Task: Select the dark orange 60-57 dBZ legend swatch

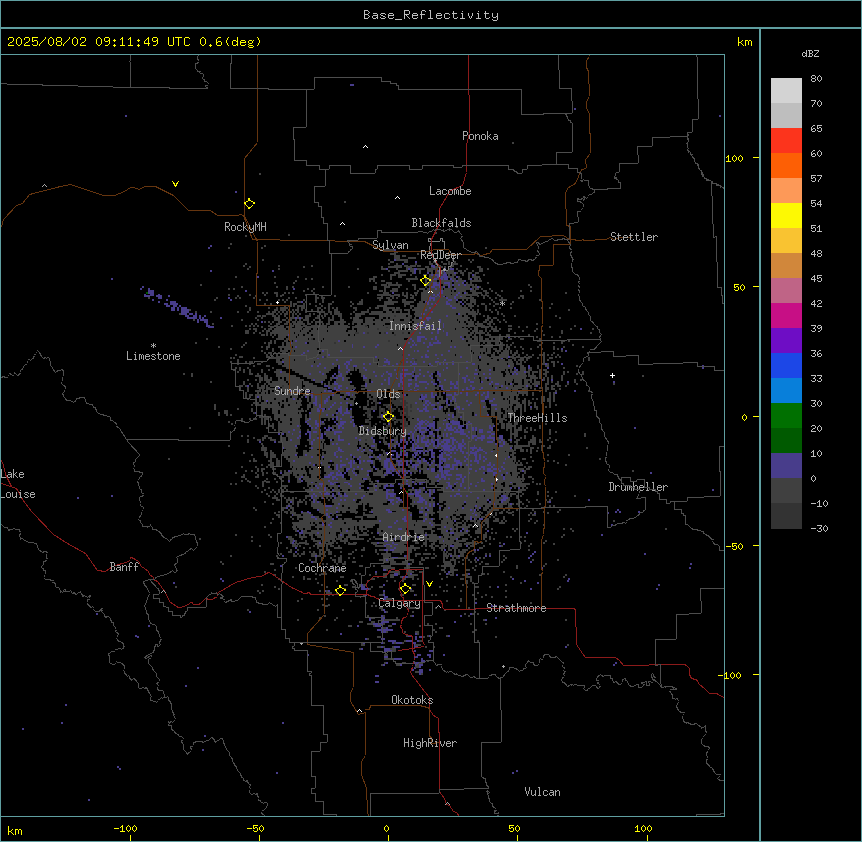Action: tap(786, 165)
